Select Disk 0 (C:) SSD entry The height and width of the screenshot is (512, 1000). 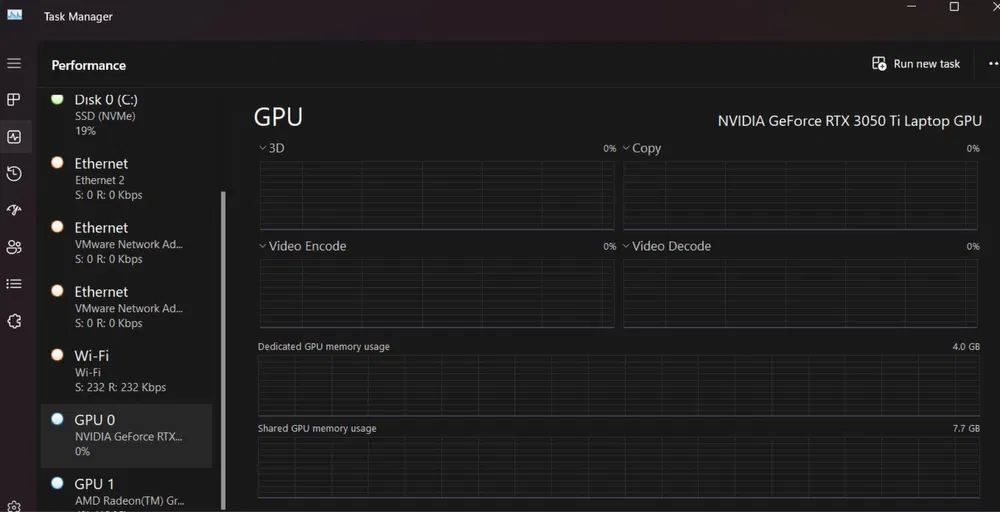125,115
